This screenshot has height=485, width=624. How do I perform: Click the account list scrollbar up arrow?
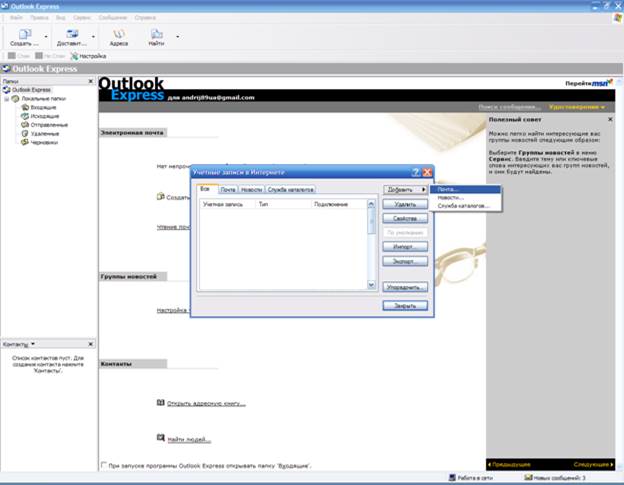[x=371, y=204]
